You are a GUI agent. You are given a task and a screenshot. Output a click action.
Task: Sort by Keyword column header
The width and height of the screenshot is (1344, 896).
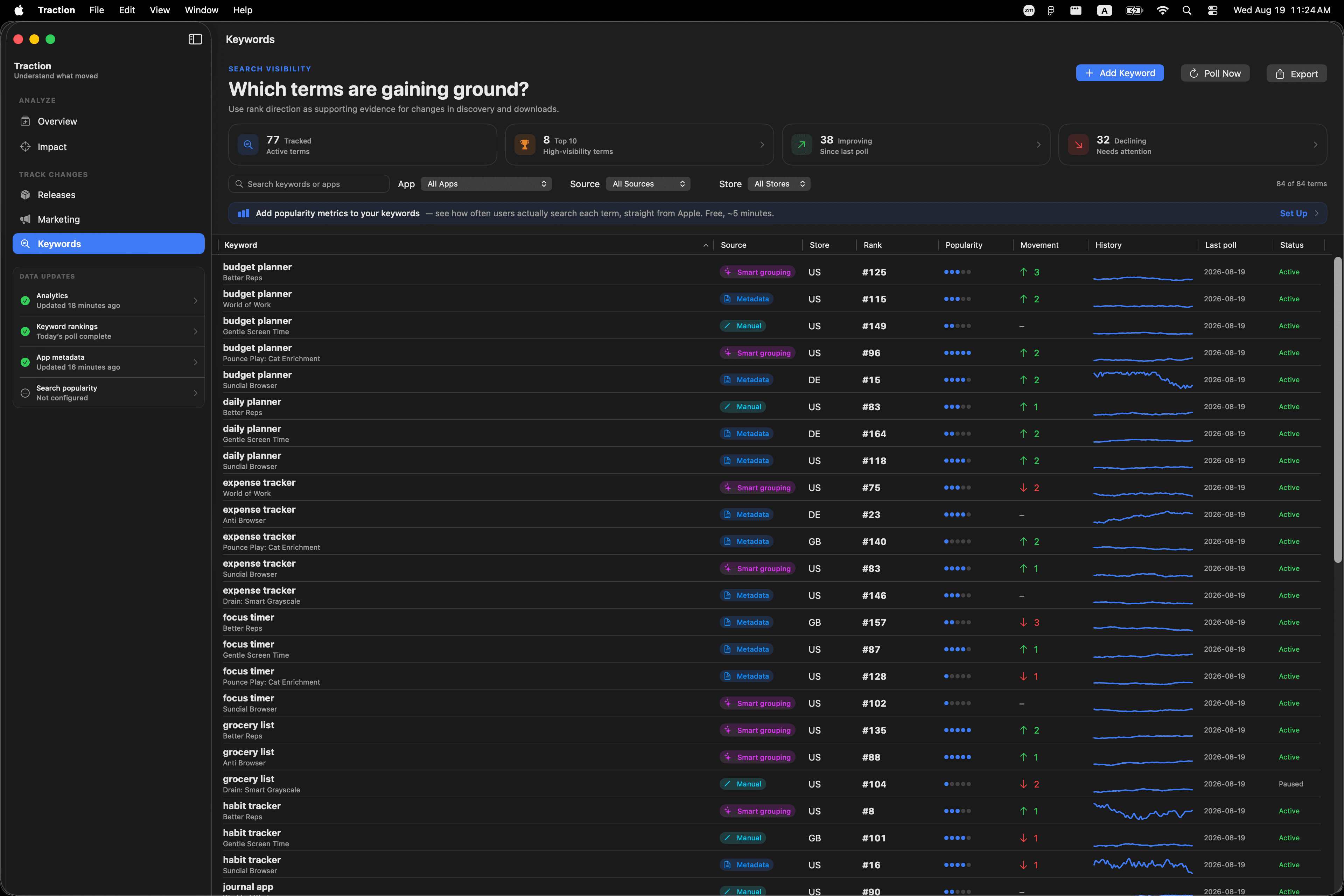point(466,245)
